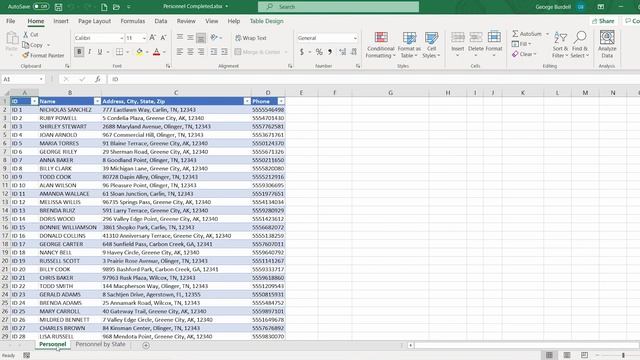The width and height of the screenshot is (640, 360).
Task: Toggle Bottom Align vertical alignment
Action: [x=201, y=38]
